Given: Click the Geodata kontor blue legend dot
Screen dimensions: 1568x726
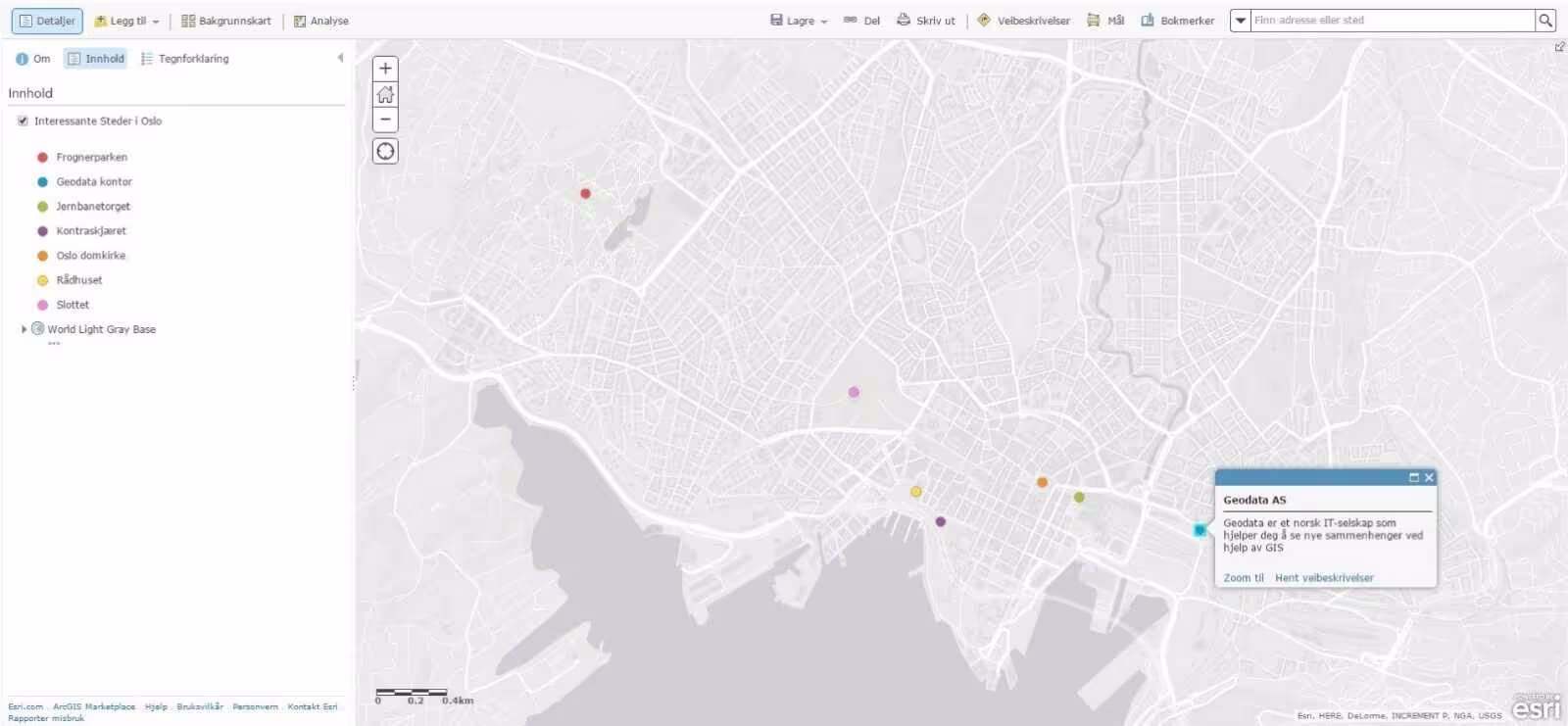Looking at the screenshot, I should 42,182.
